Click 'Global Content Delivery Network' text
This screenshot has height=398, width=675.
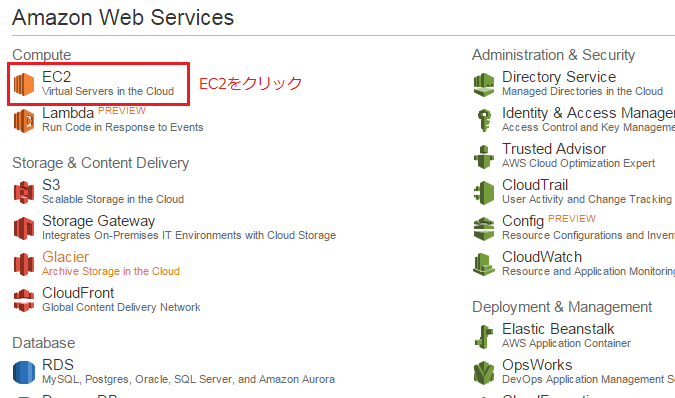tap(121, 307)
